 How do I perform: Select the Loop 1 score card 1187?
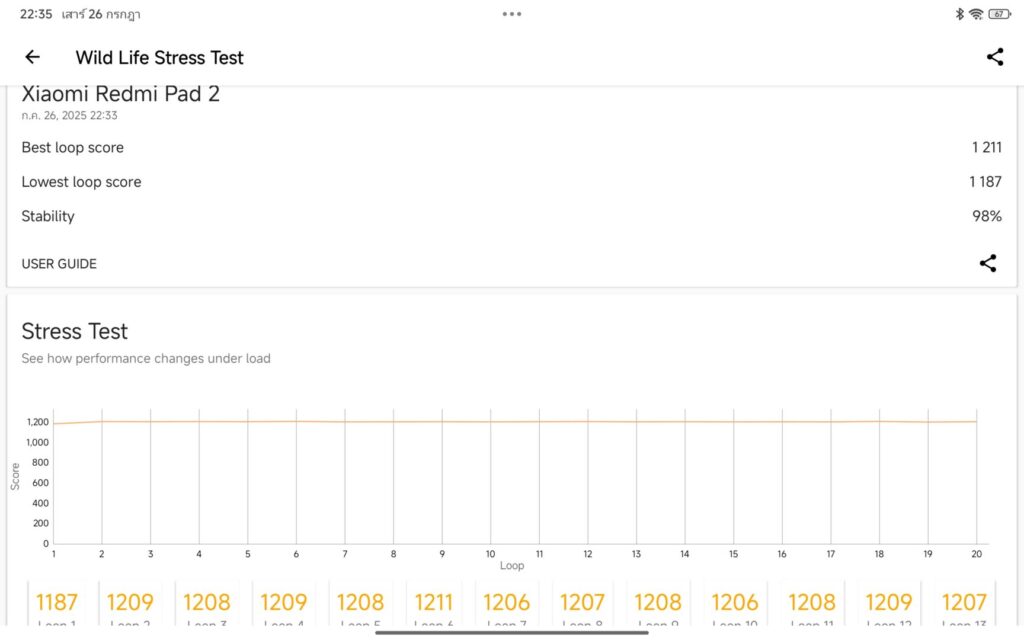click(x=57, y=604)
